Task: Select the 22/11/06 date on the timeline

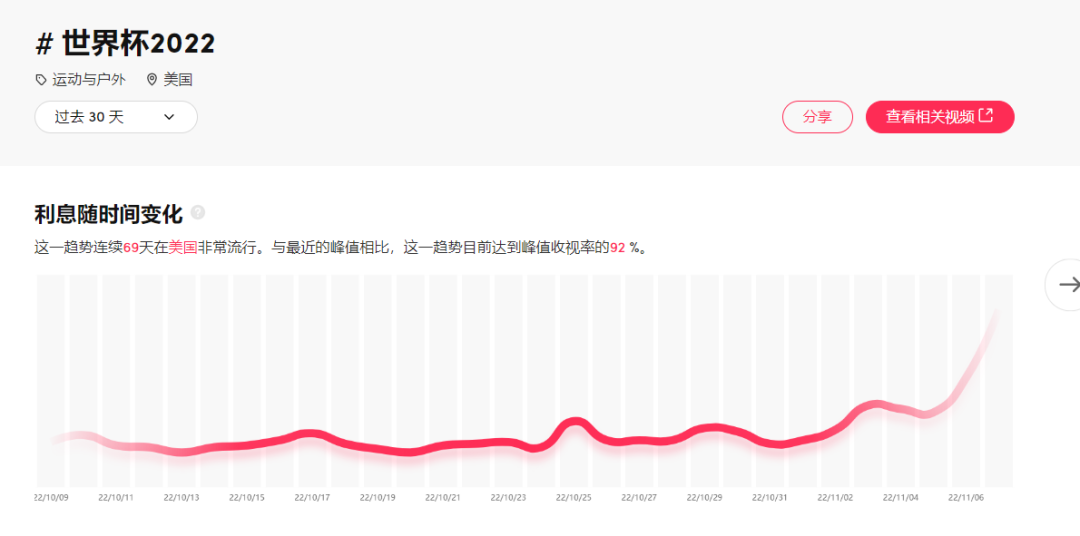Action: [x=966, y=497]
